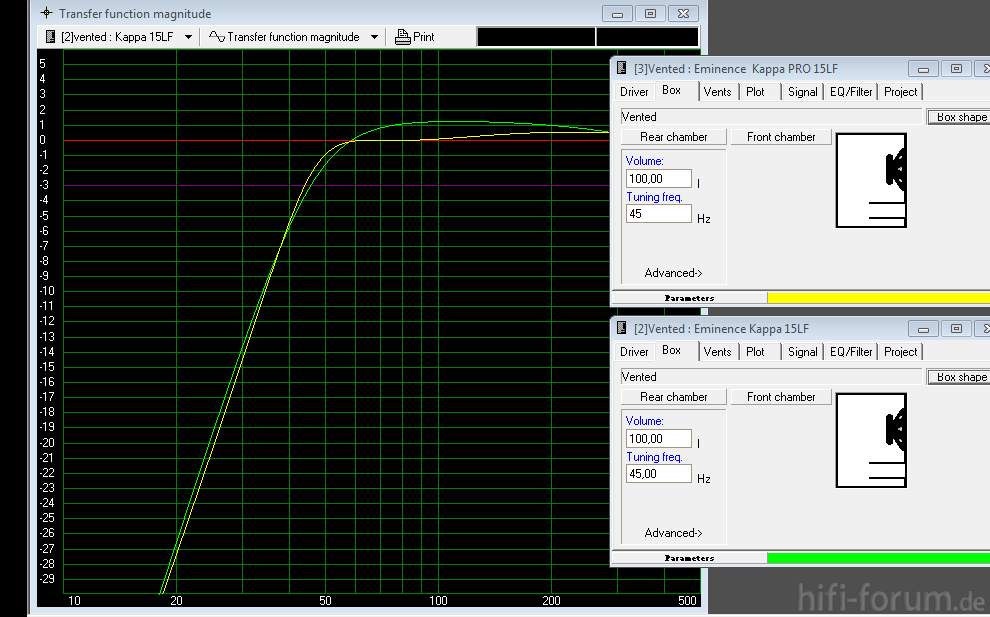990x617 pixels.
Task: Click the Volume field in Kappa PRO 15LF window
Action: pos(658,179)
